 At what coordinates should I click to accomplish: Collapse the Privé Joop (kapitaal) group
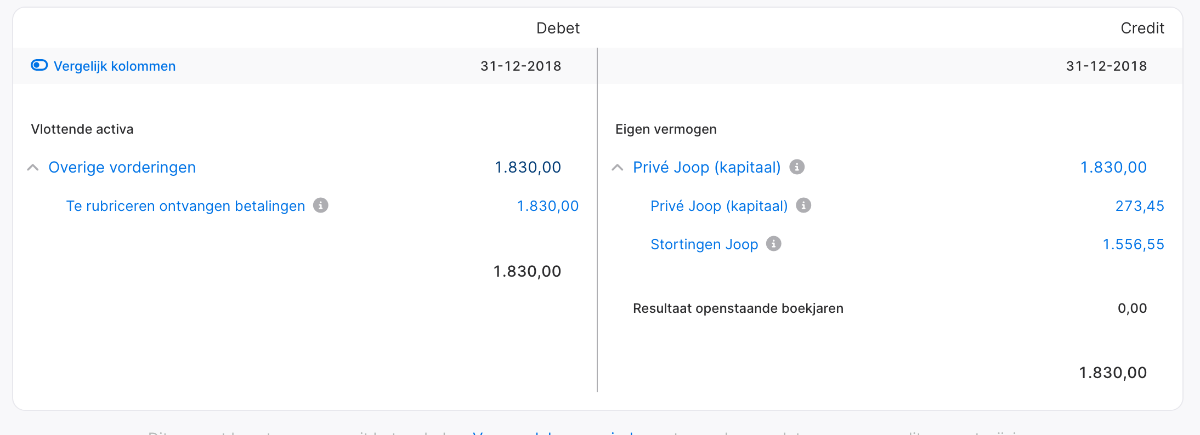coord(617,168)
